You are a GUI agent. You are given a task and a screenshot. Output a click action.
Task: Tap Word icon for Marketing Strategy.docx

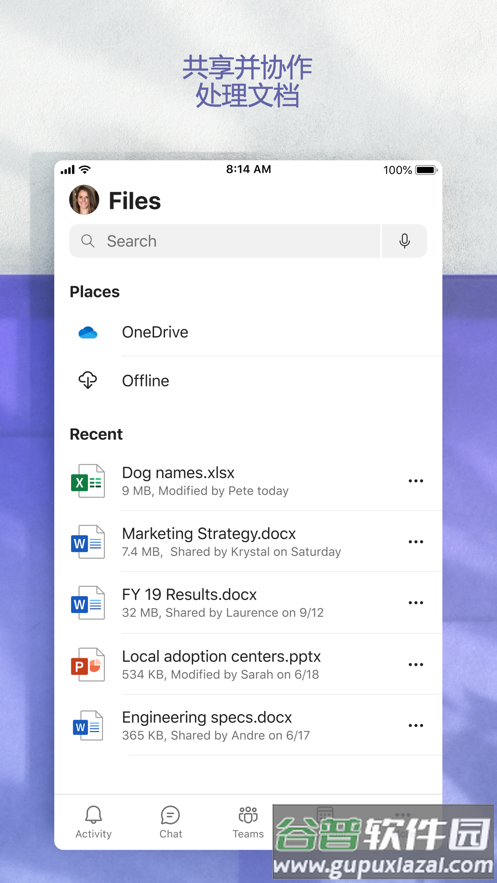(x=88, y=542)
